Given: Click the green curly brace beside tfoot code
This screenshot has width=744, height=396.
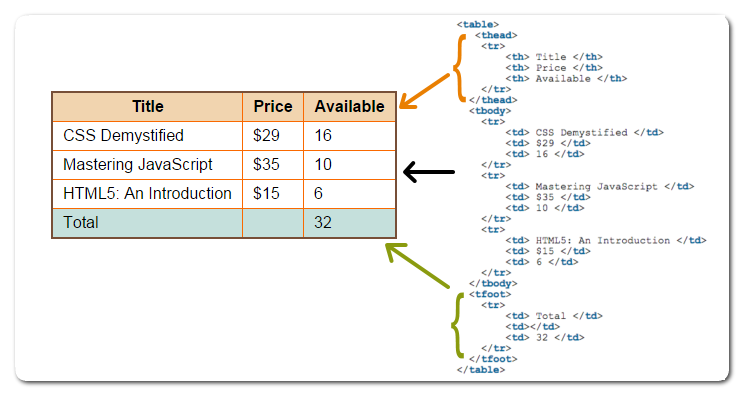Looking at the screenshot, I should [x=457, y=325].
